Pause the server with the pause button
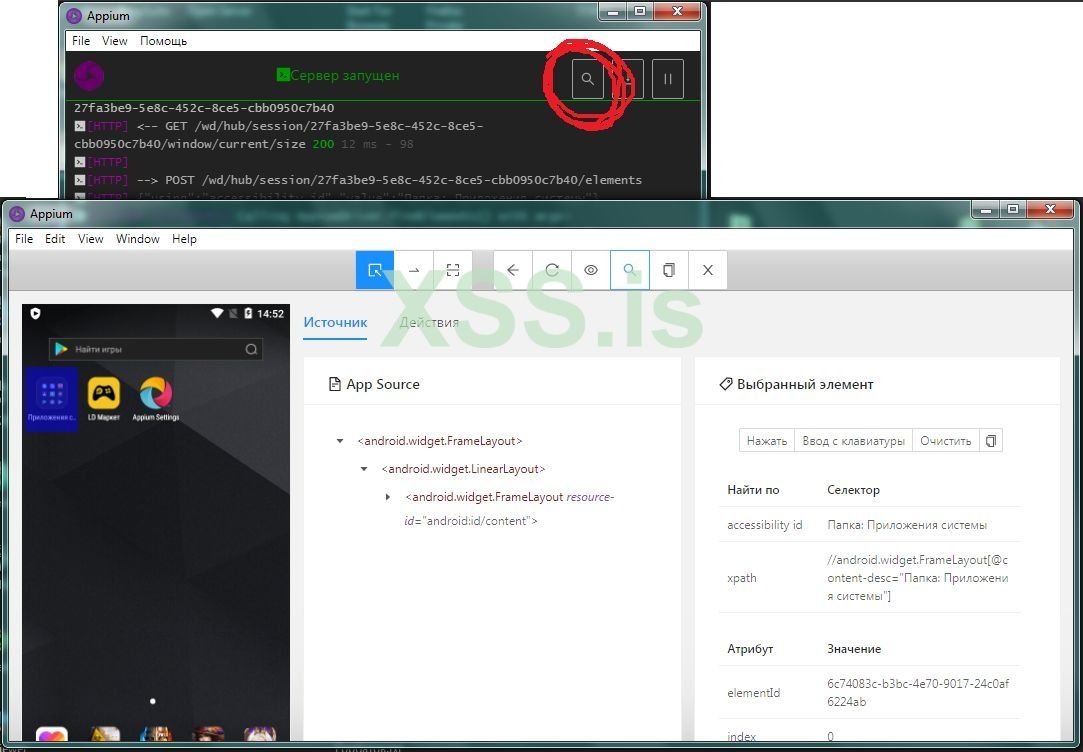The height and width of the screenshot is (752, 1083). 668,79
